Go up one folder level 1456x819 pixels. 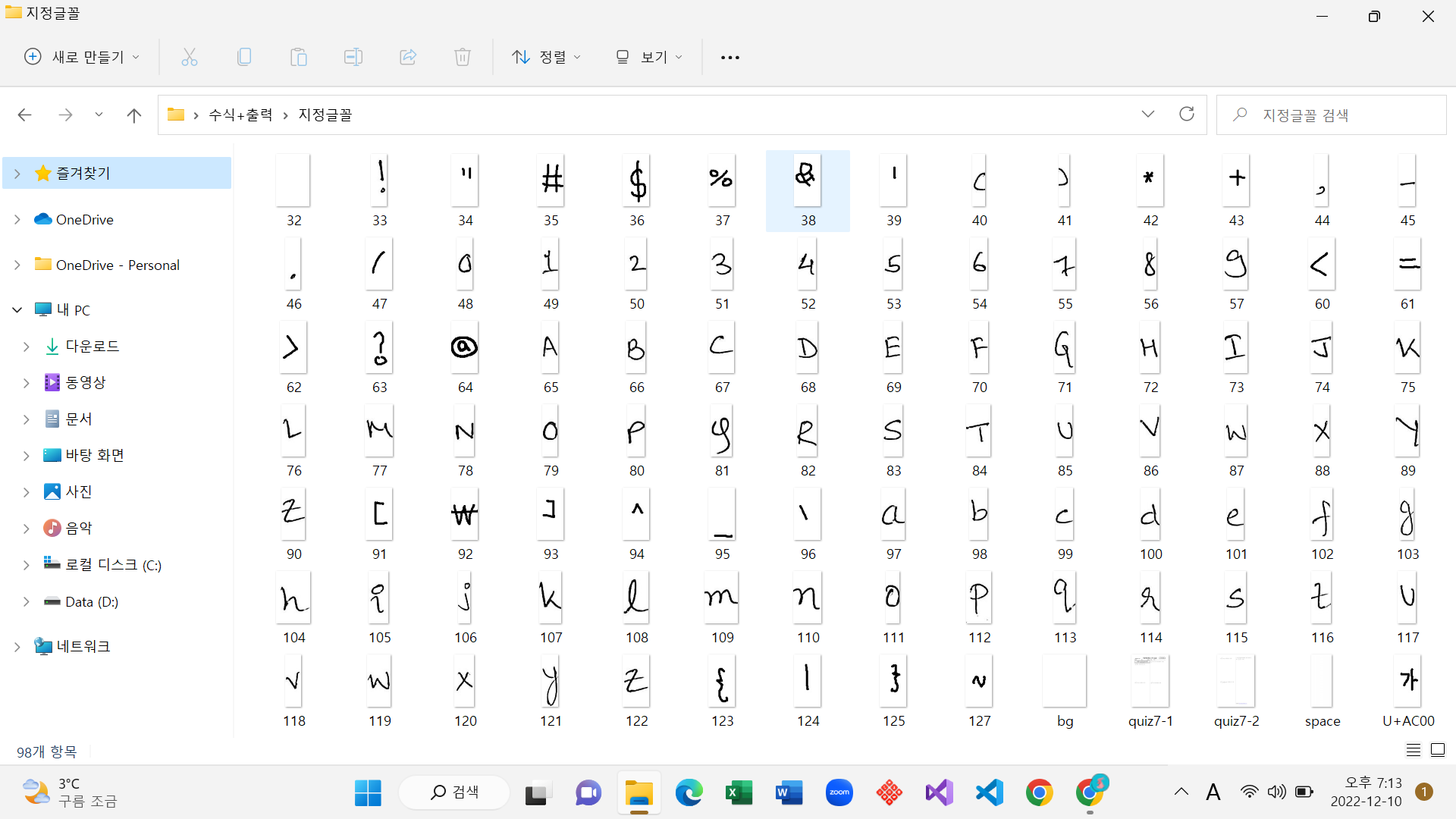tap(134, 115)
